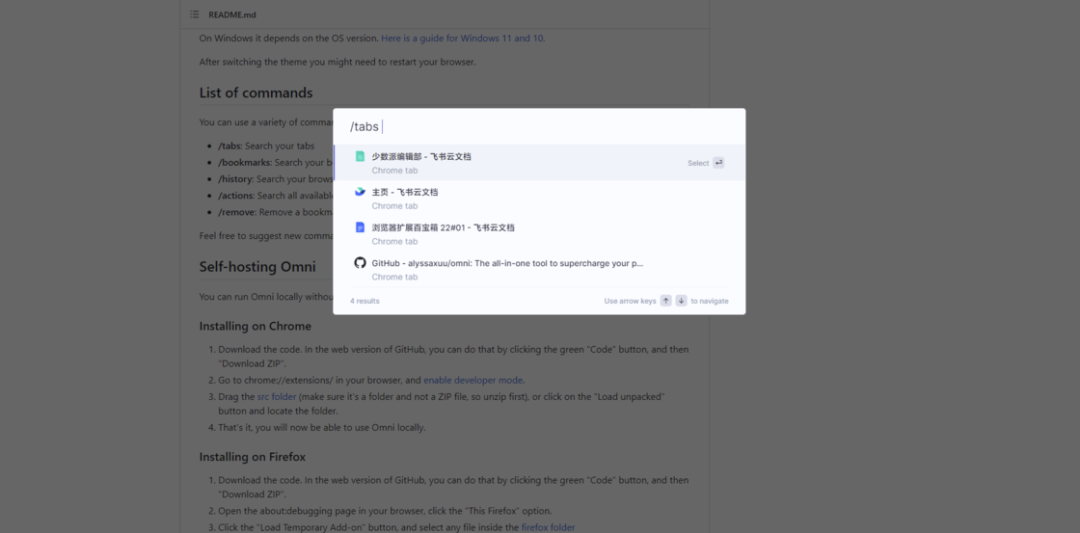The image size is (1080, 533).
Task: Open the firefox folder link
Action: click(548, 527)
